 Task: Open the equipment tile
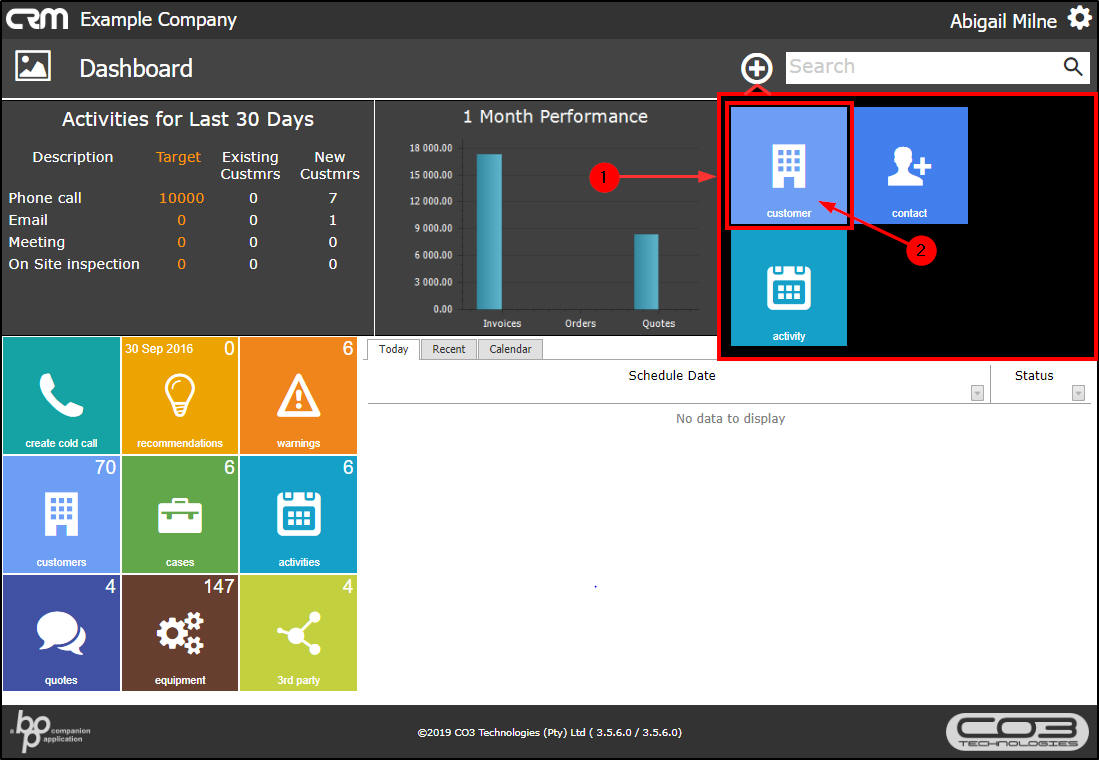(179, 633)
